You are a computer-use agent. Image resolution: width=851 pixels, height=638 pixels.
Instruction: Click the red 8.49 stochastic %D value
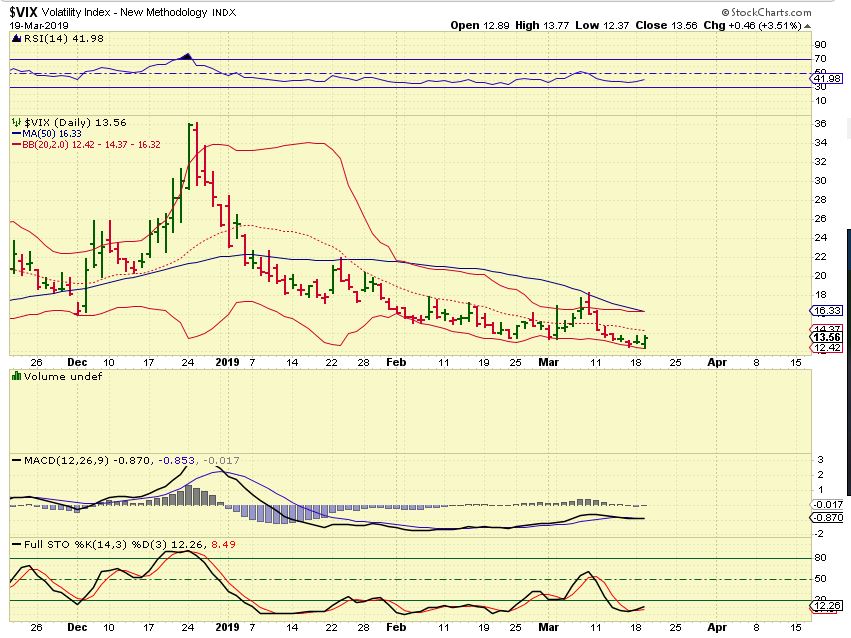coord(224,544)
